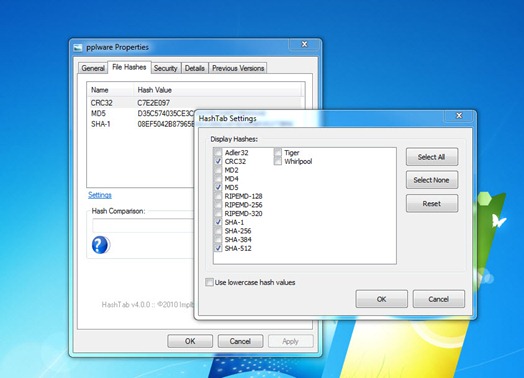Open the Details tab
Screen dimensions: 524x378
pyautogui.click(x=194, y=68)
